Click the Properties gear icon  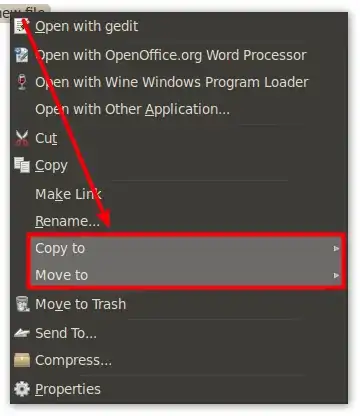22,389
